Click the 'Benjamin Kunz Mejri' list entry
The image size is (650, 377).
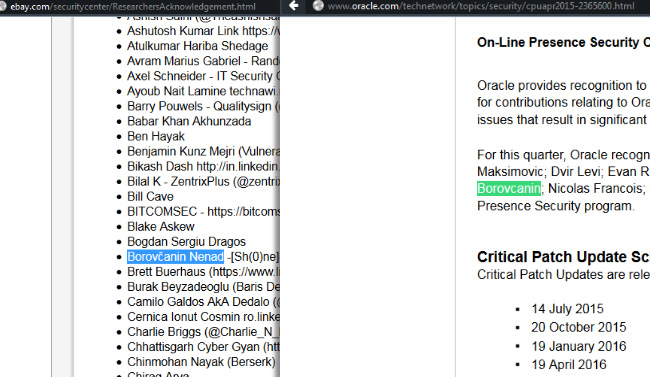pos(203,151)
